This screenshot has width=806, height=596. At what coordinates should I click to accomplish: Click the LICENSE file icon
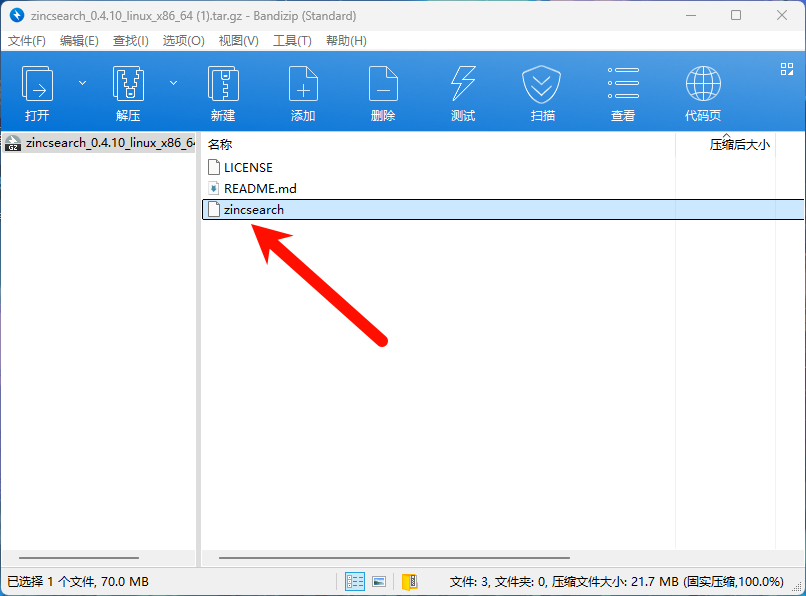[214, 167]
